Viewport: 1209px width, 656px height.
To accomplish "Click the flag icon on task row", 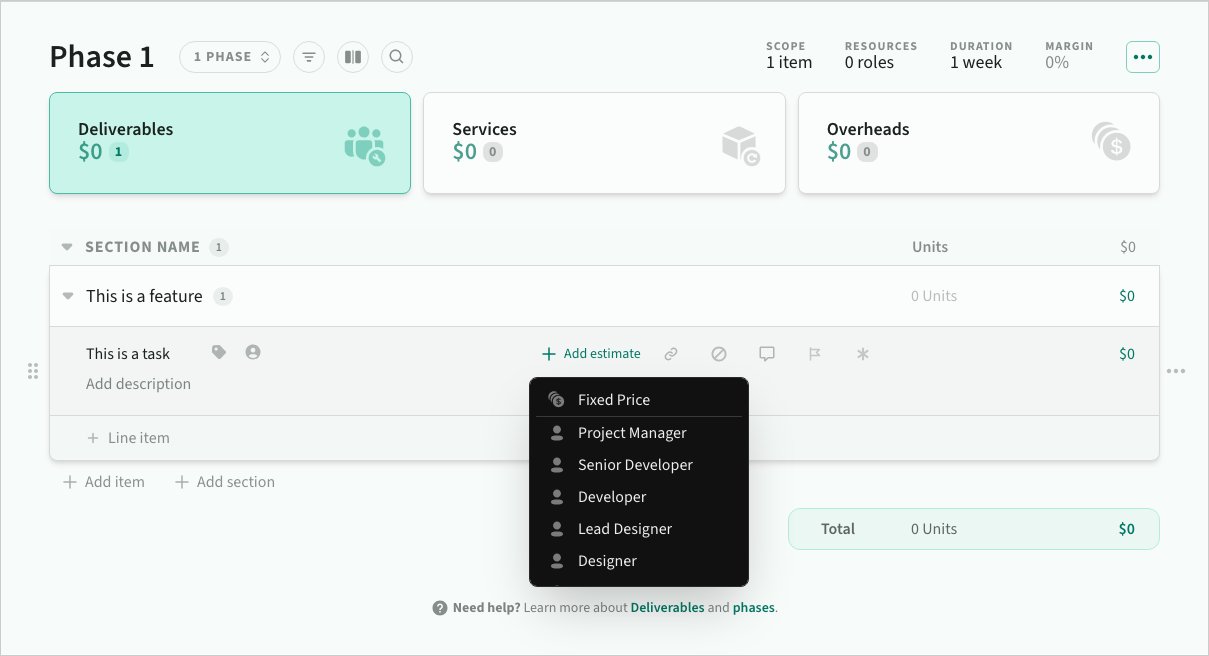I will point(815,354).
